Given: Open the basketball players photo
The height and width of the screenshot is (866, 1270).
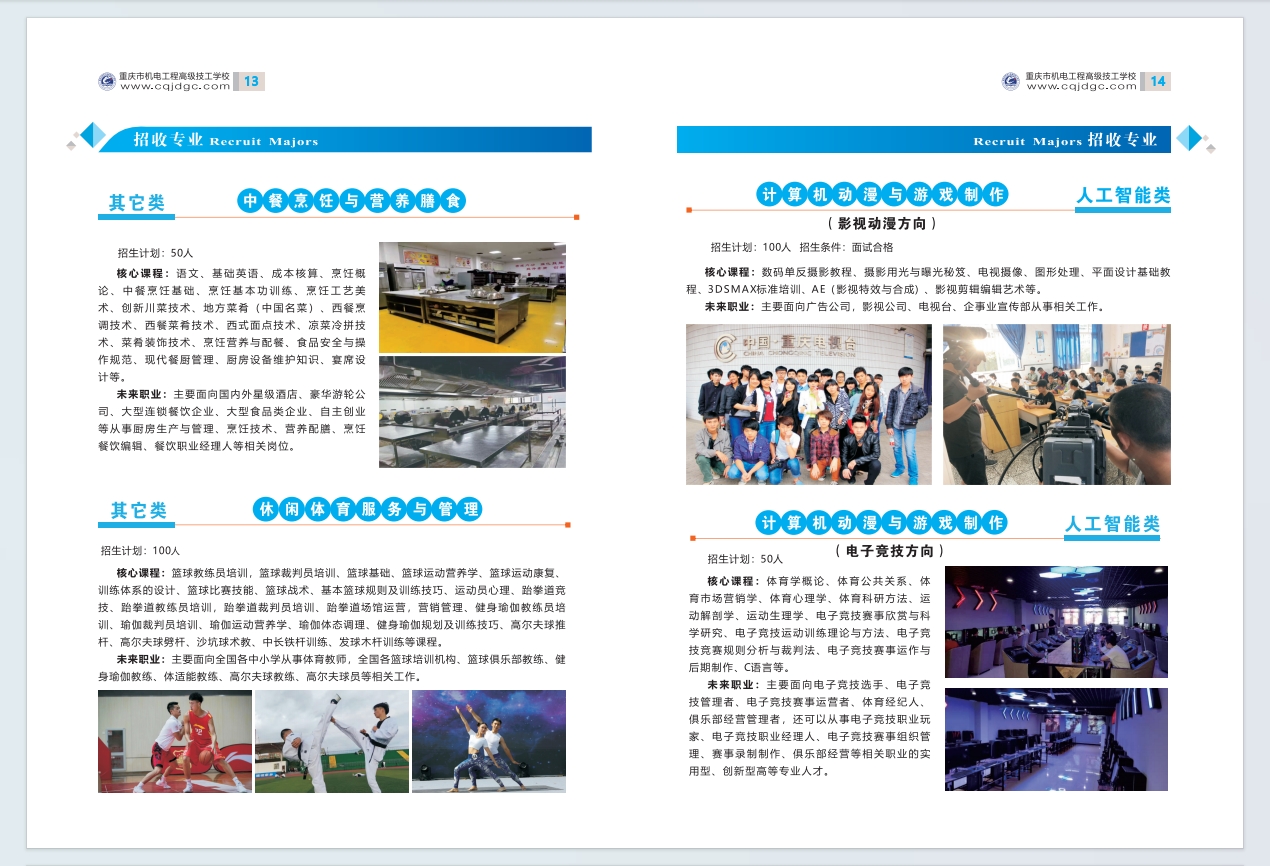Looking at the screenshot, I should pyautogui.click(x=175, y=741).
